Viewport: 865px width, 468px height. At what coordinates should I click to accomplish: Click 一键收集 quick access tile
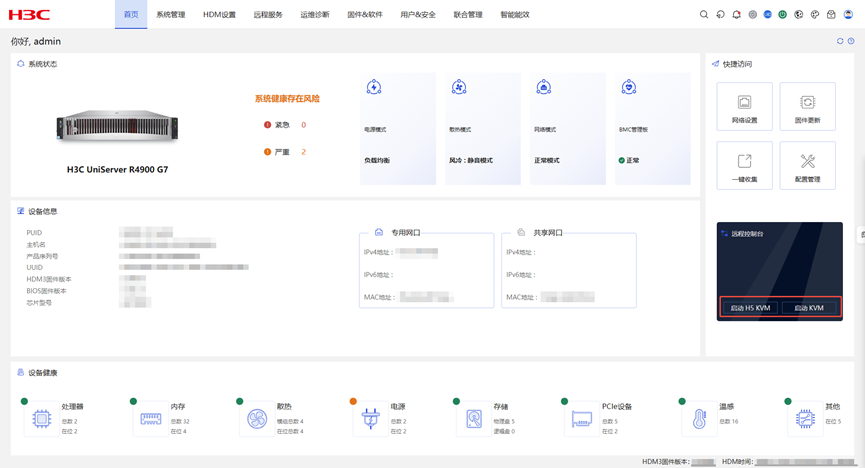(x=744, y=165)
